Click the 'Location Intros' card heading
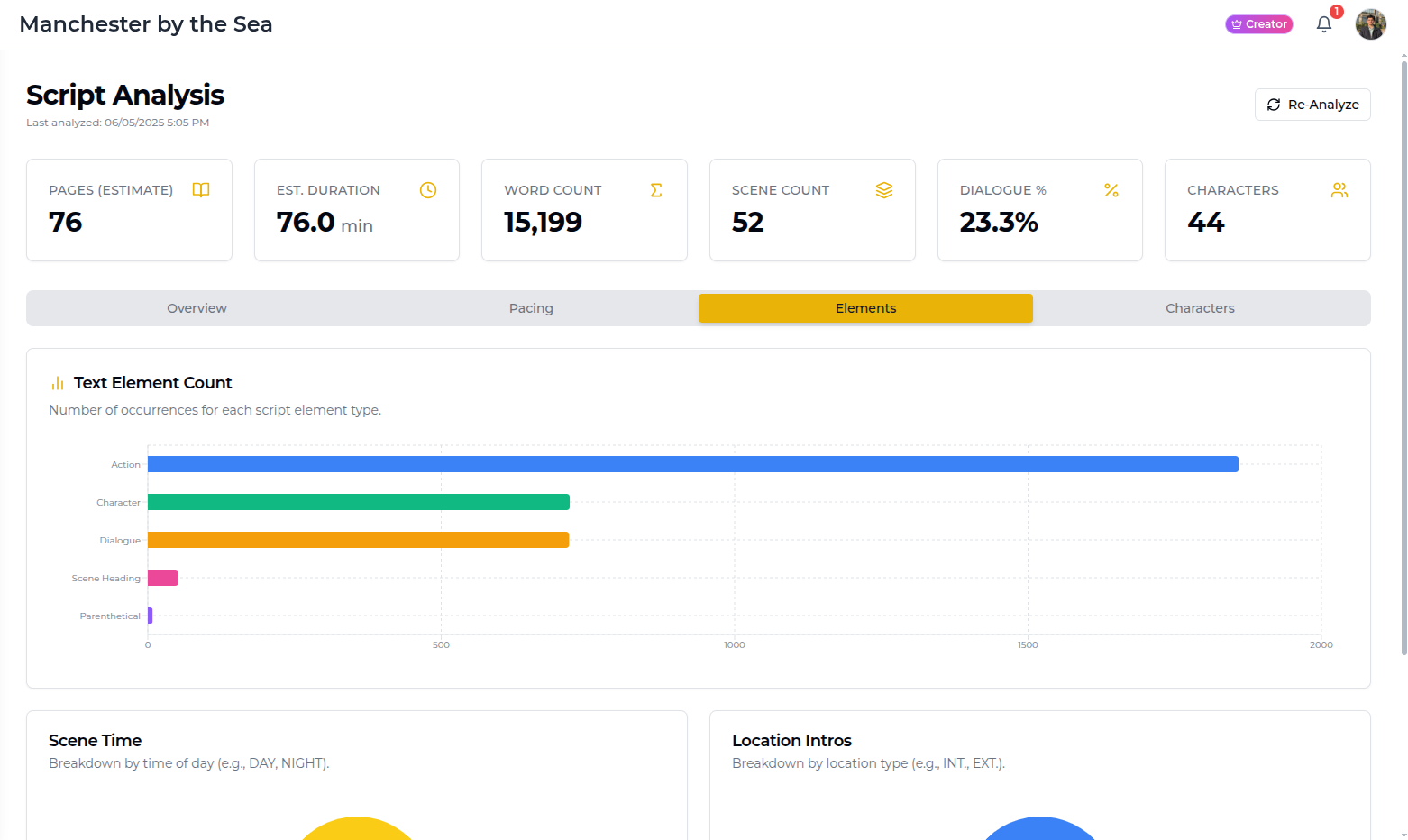The height and width of the screenshot is (840, 1408). tap(791, 741)
